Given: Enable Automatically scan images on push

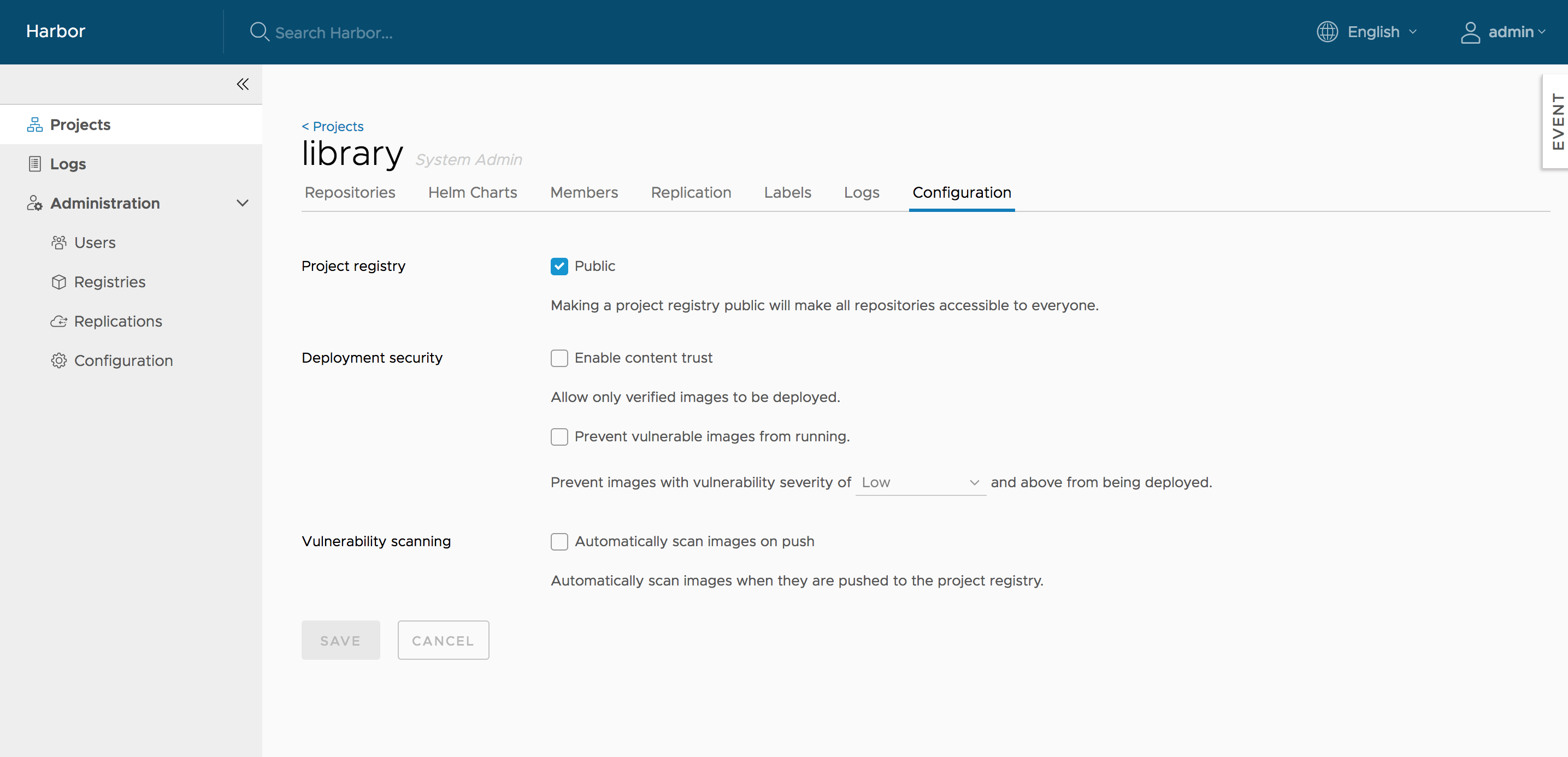Looking at the screenshot, I should (x=559, y=542).
